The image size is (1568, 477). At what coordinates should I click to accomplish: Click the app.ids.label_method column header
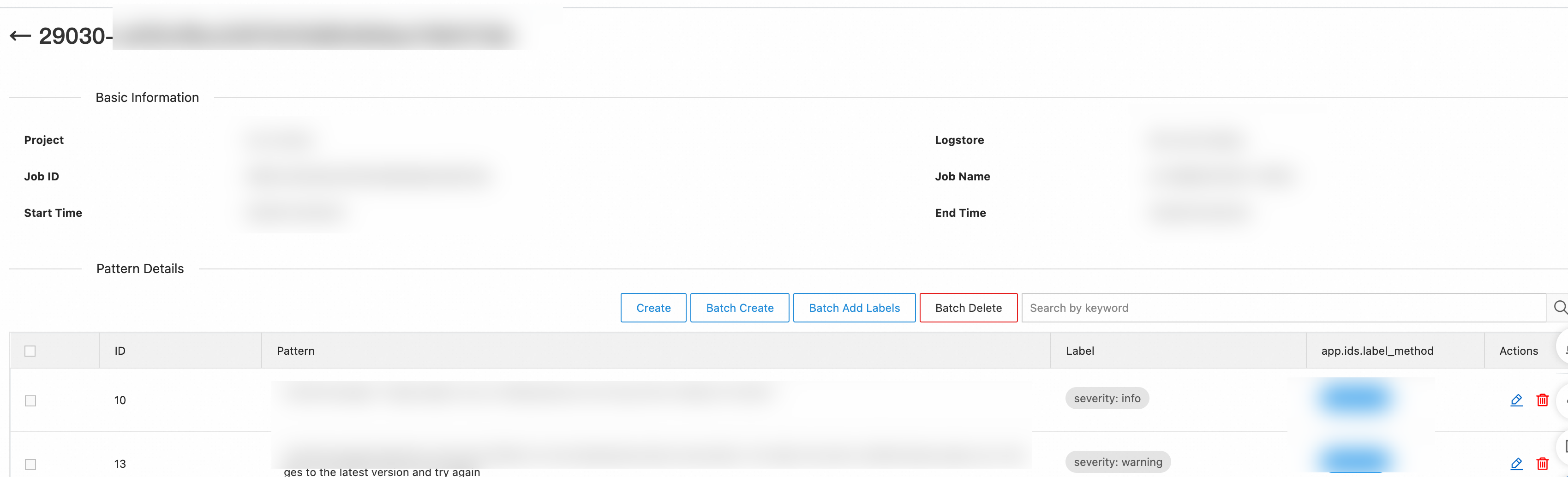click(1377, 351)
